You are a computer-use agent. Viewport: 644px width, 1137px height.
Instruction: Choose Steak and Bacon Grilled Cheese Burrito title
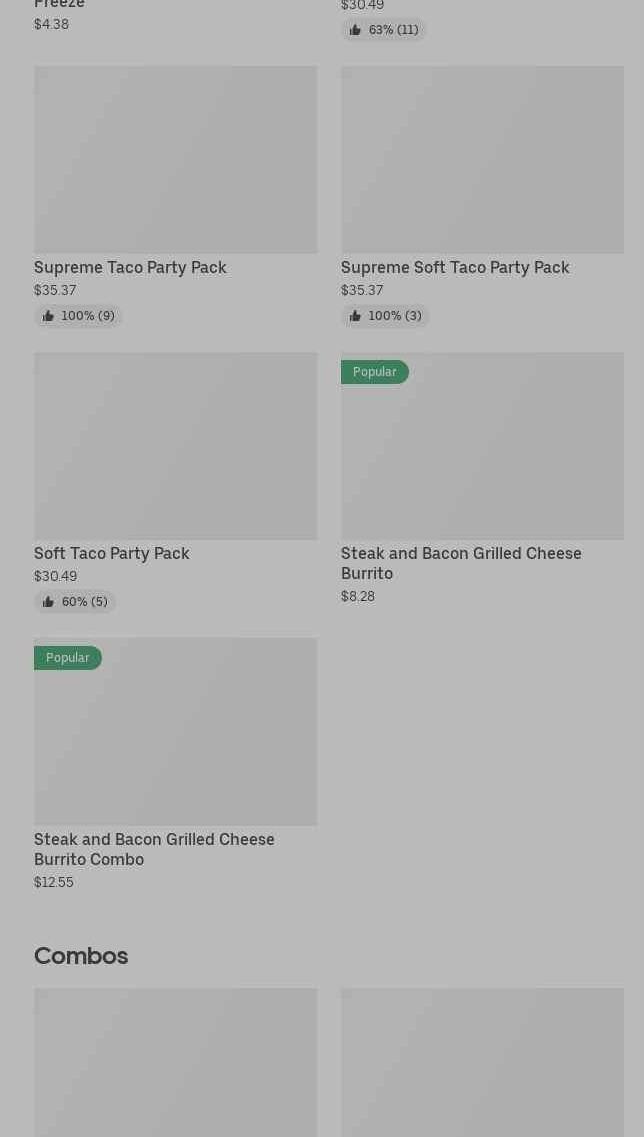[x=461, y=563]
